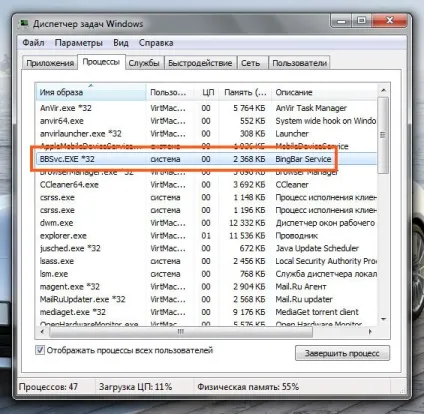Click the vertical scrollbar up arrow
The width and height of the screenshot is (424, 414).
tap(383, 90)
